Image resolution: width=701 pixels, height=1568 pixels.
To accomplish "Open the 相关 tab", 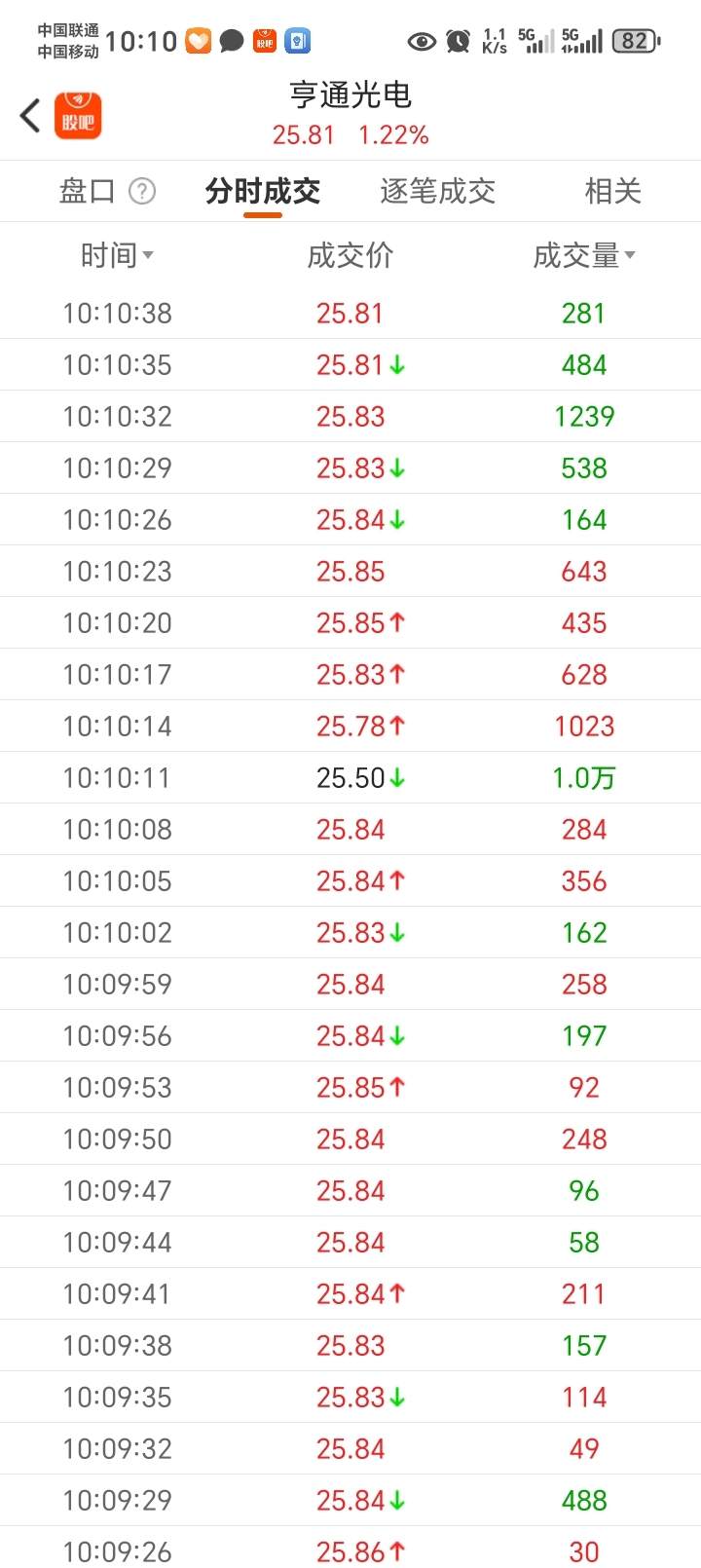I will point(612,191).
